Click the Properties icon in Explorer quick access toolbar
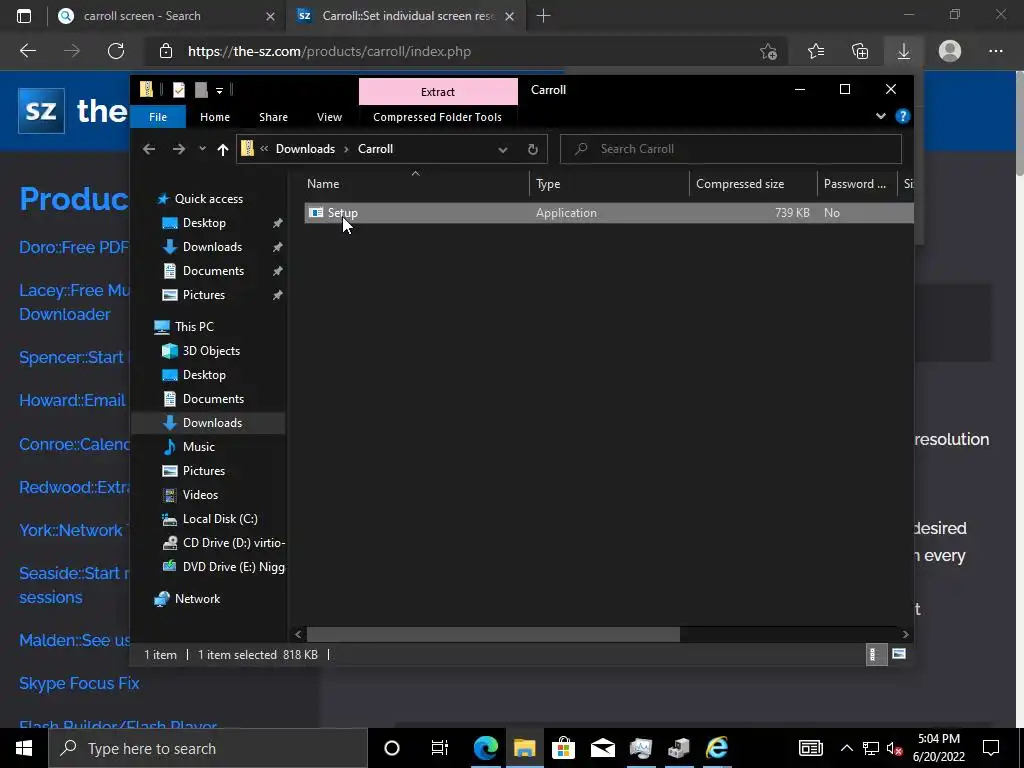Image resolution: width=1024 pixels, height=768 pixels. [x=178, y=89]
